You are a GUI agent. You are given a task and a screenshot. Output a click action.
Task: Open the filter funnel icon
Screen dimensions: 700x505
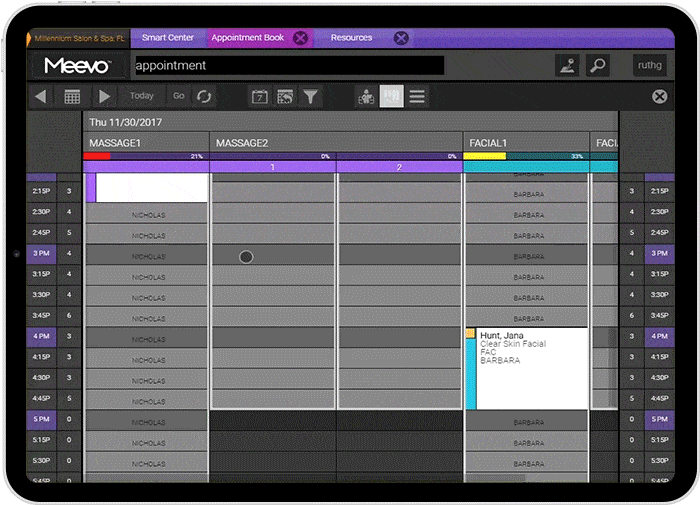click(x=311, y=96)
